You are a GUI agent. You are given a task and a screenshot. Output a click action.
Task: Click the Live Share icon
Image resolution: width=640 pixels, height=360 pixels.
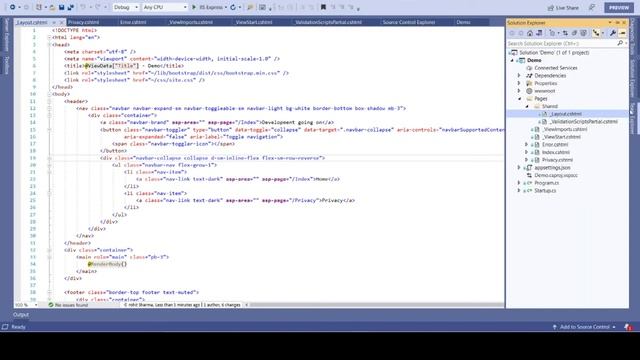(551, 8)
